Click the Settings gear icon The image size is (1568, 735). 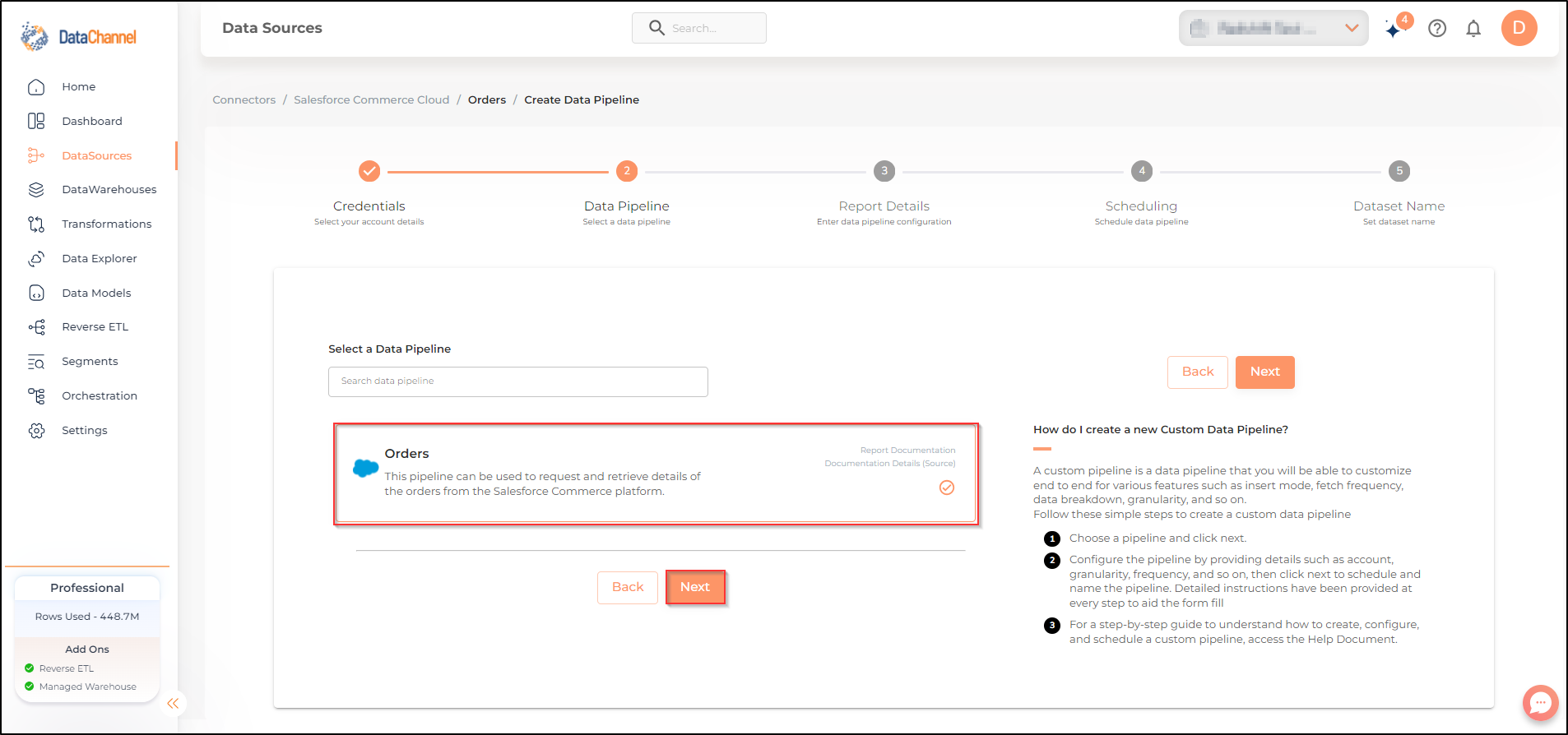pos(36,430)
